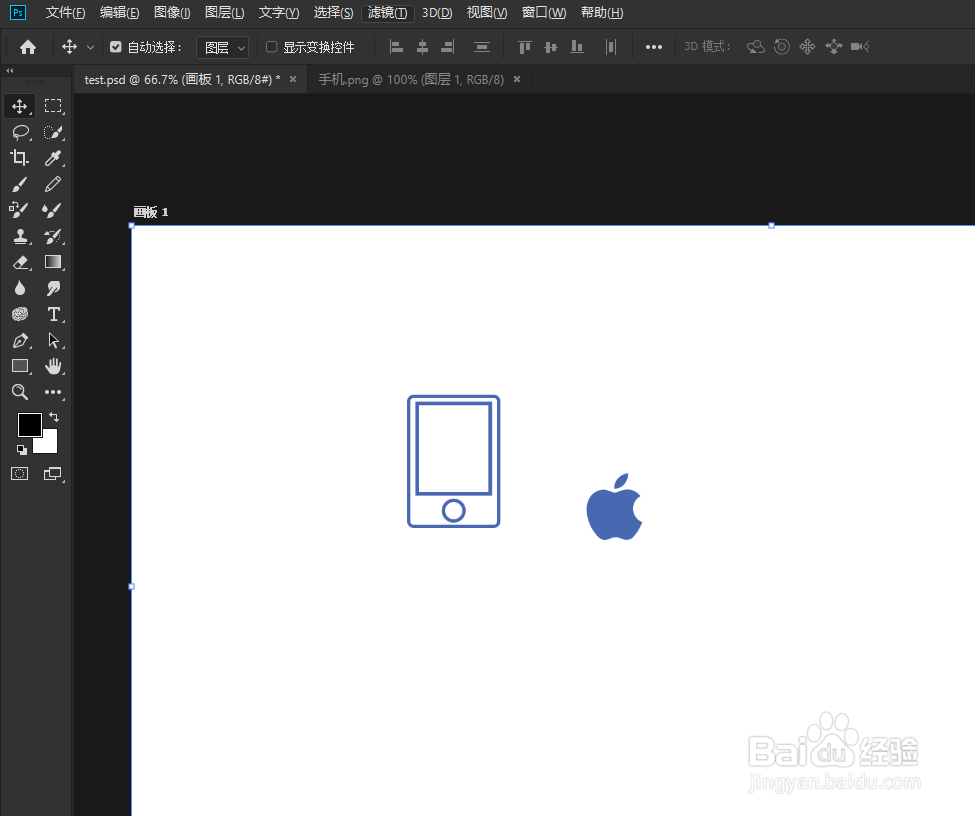
Task: Expand the Move tool preset picker arrow
Action: [x=90, y=47]
